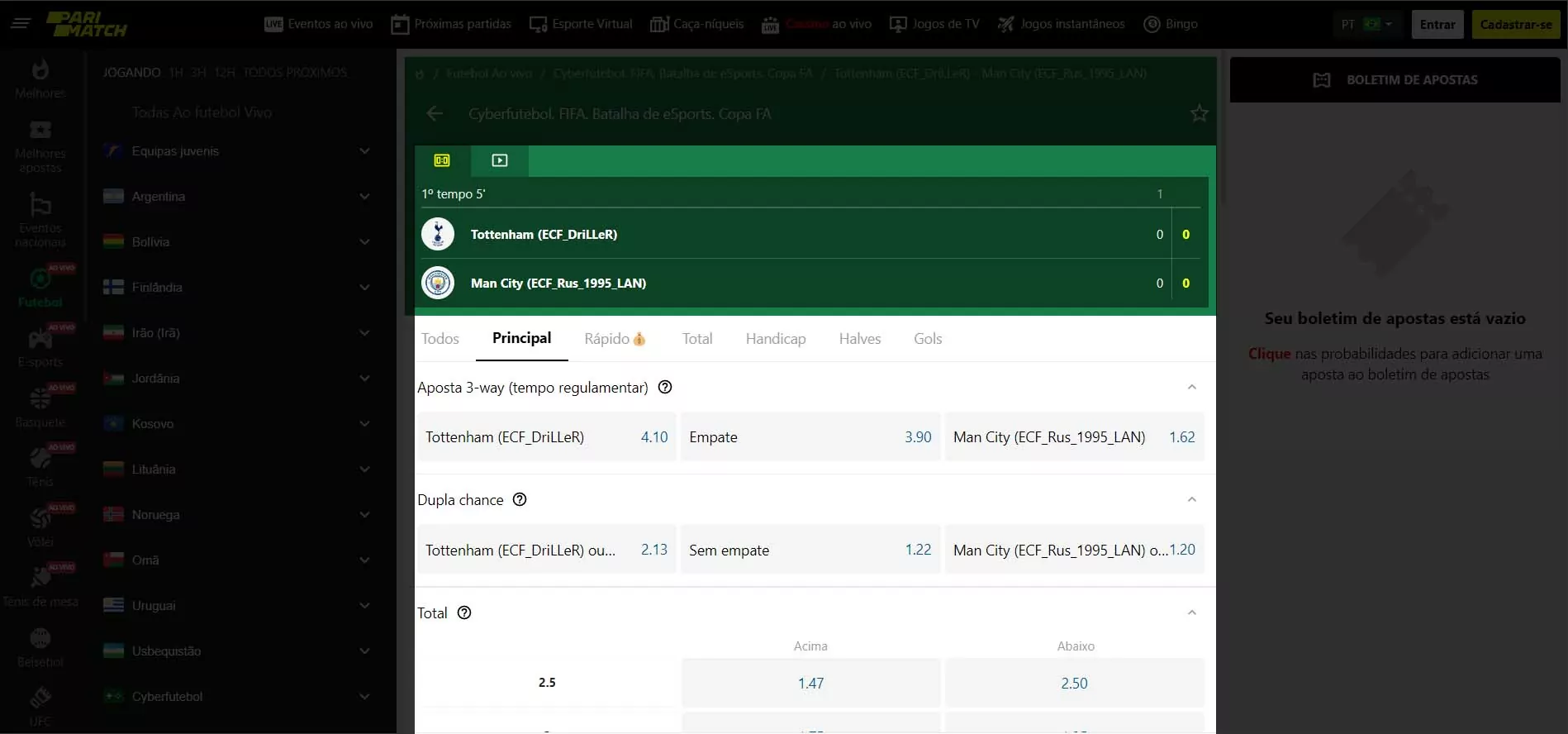Switch to the Rápido tab
1568x734 pixels.
pos(614,339)
